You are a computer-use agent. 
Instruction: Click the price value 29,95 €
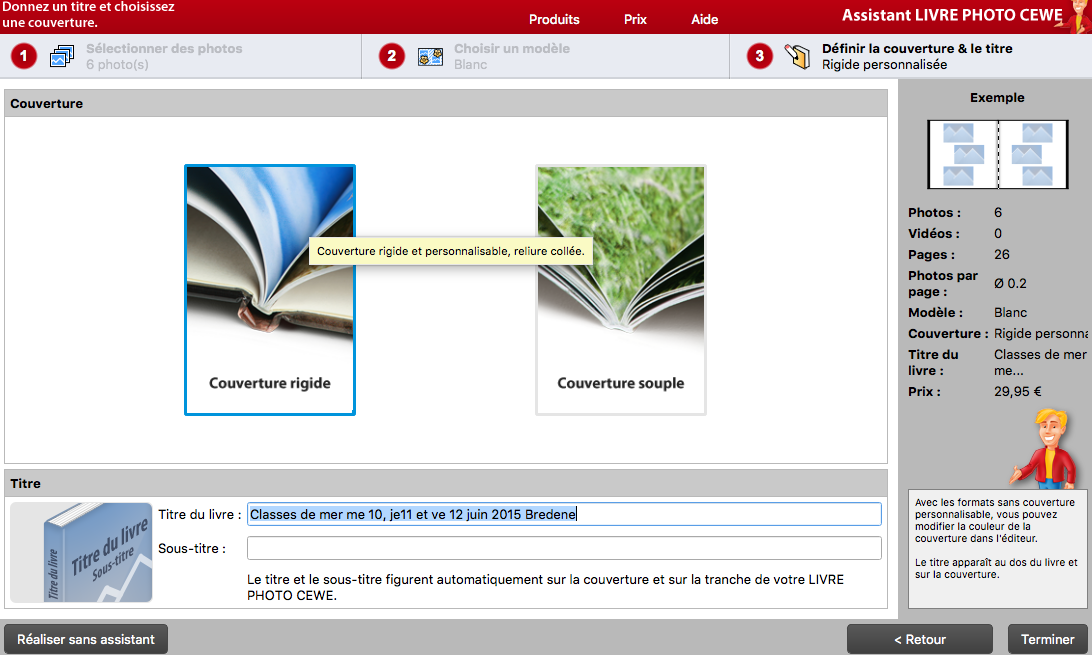pyautogui.click(x=1017, y=391)
